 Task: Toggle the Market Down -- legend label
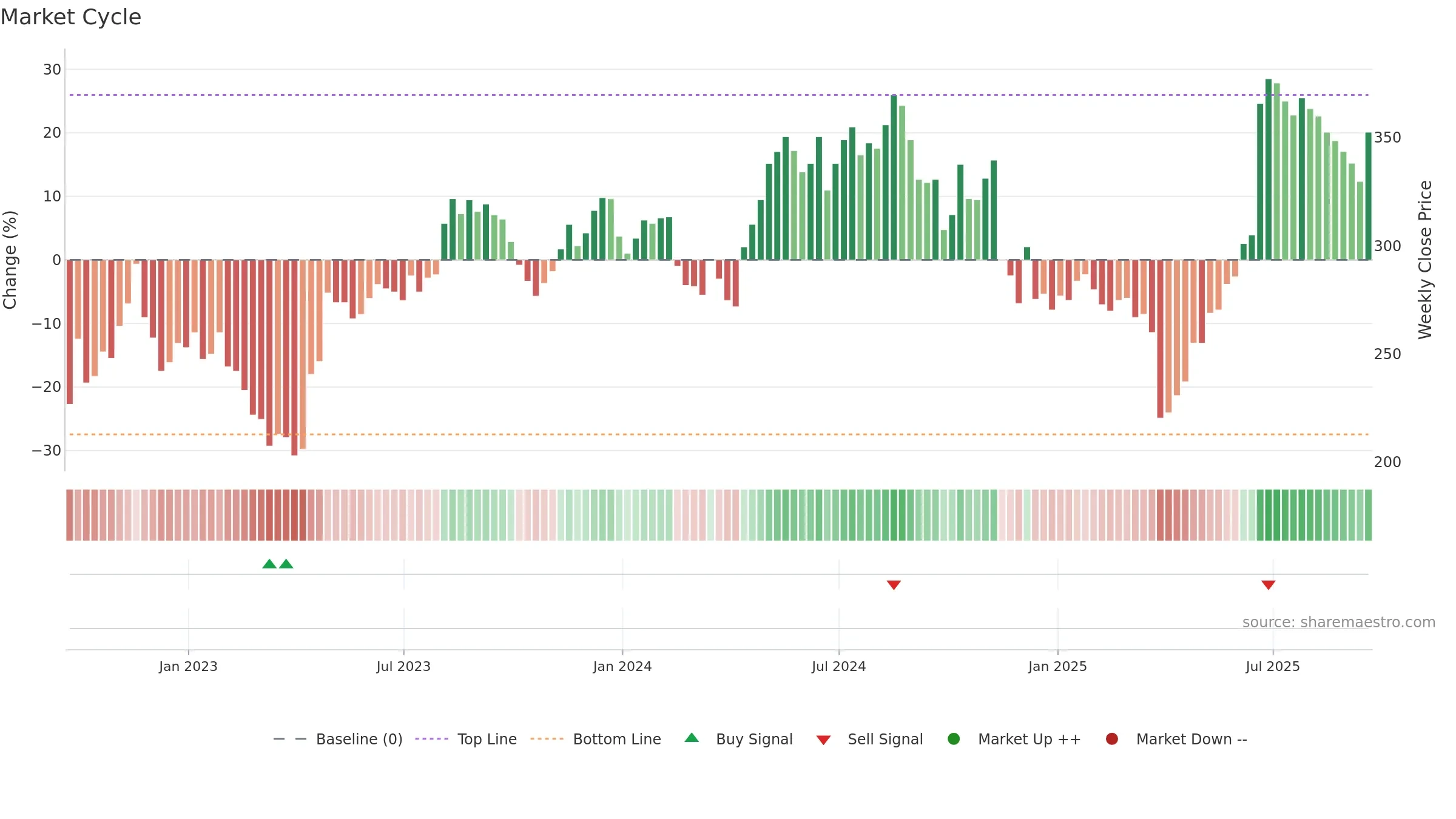[1191, 739]
